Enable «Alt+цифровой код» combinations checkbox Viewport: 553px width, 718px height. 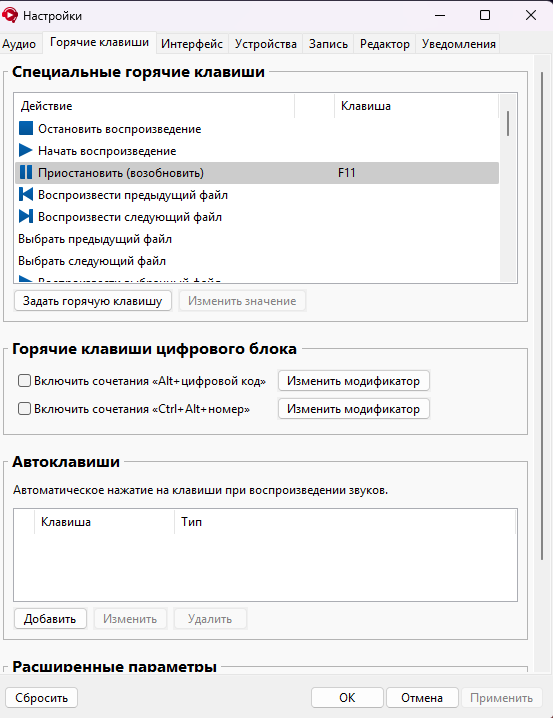pos(24,381)
